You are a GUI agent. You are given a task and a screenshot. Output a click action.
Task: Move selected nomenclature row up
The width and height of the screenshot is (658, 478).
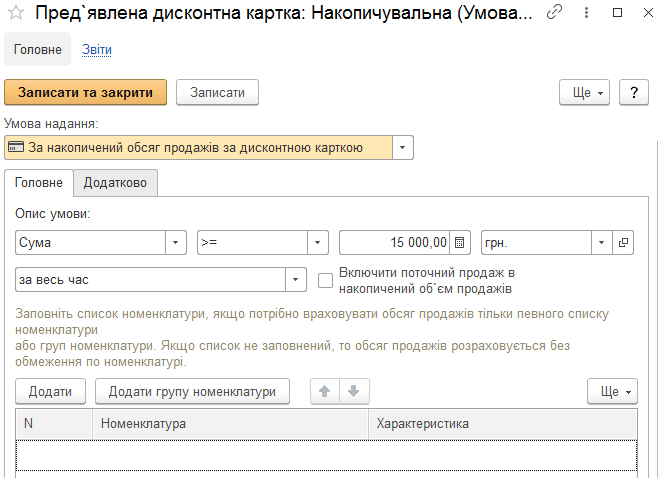coord(325,392)
